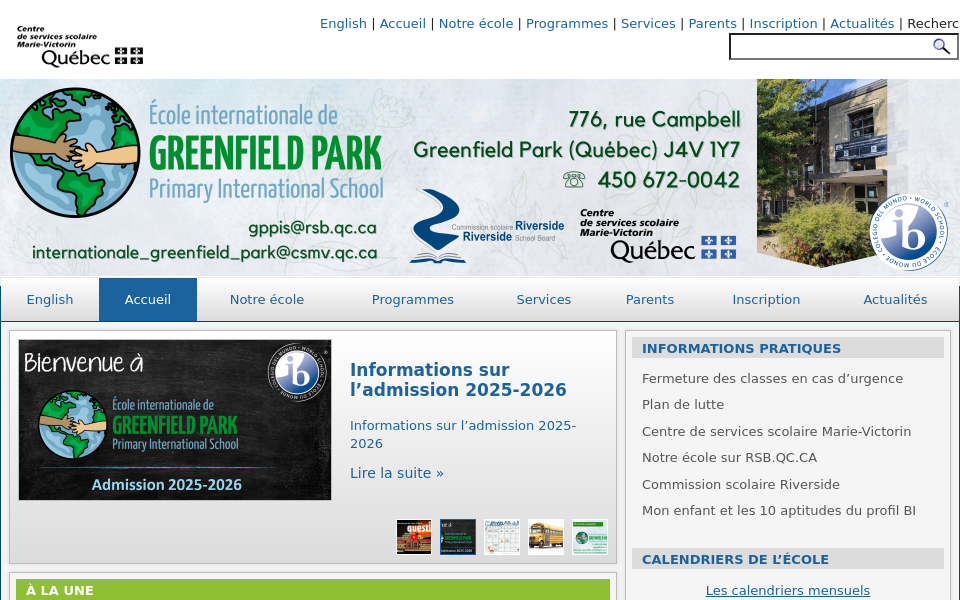Viewport: 960px width, 600px height.
Task: Click the IB World School logo badge
Action: [908, 232]
